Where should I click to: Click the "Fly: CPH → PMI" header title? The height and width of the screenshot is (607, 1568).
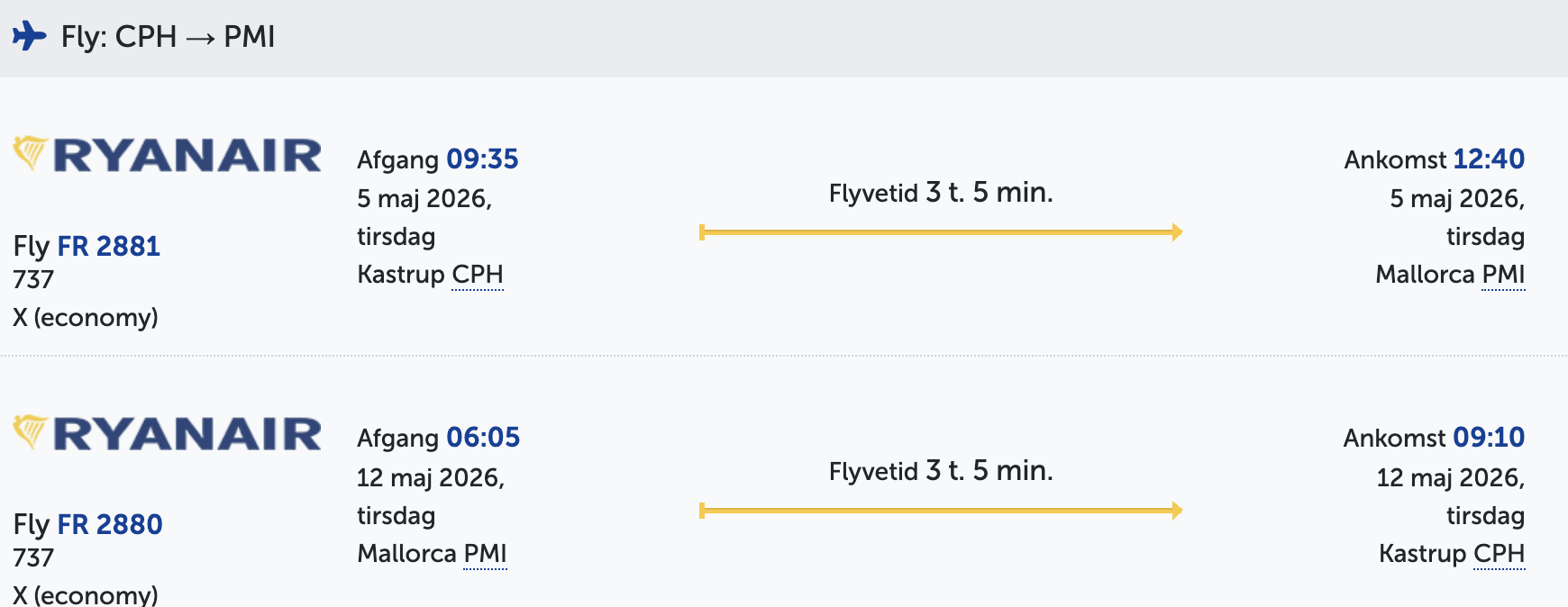(168, 37)
